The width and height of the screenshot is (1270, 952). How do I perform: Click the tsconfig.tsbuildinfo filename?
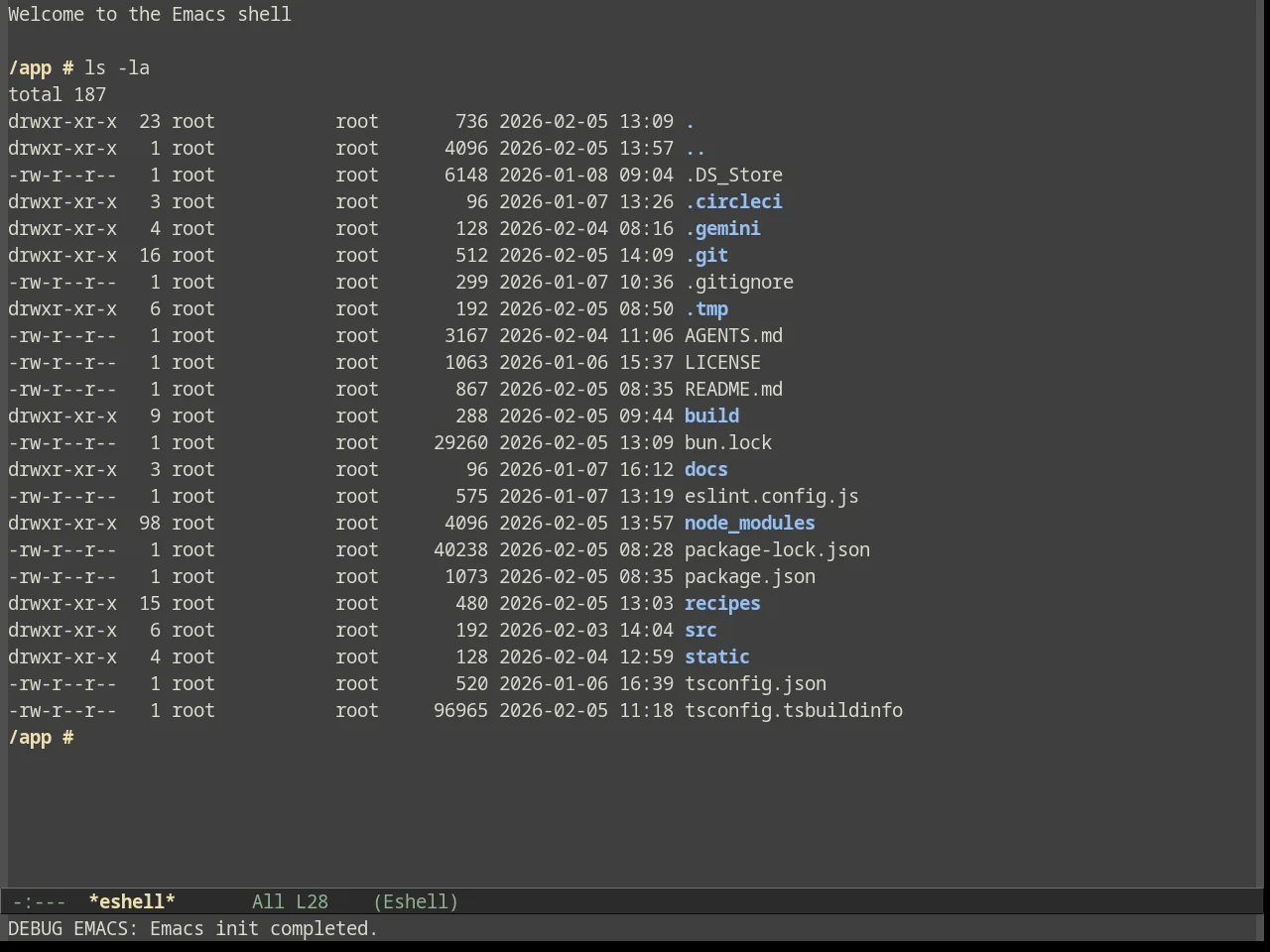794,710
